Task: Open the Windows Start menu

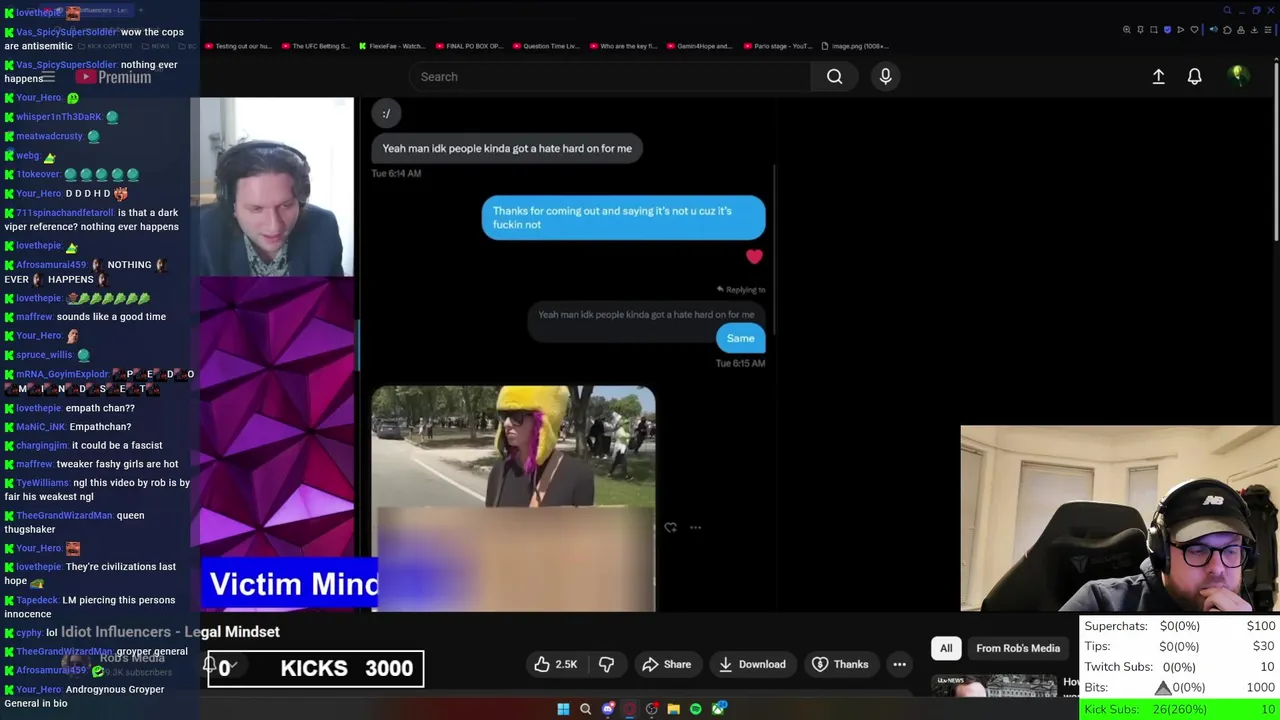Action: (x=563, y=709)
